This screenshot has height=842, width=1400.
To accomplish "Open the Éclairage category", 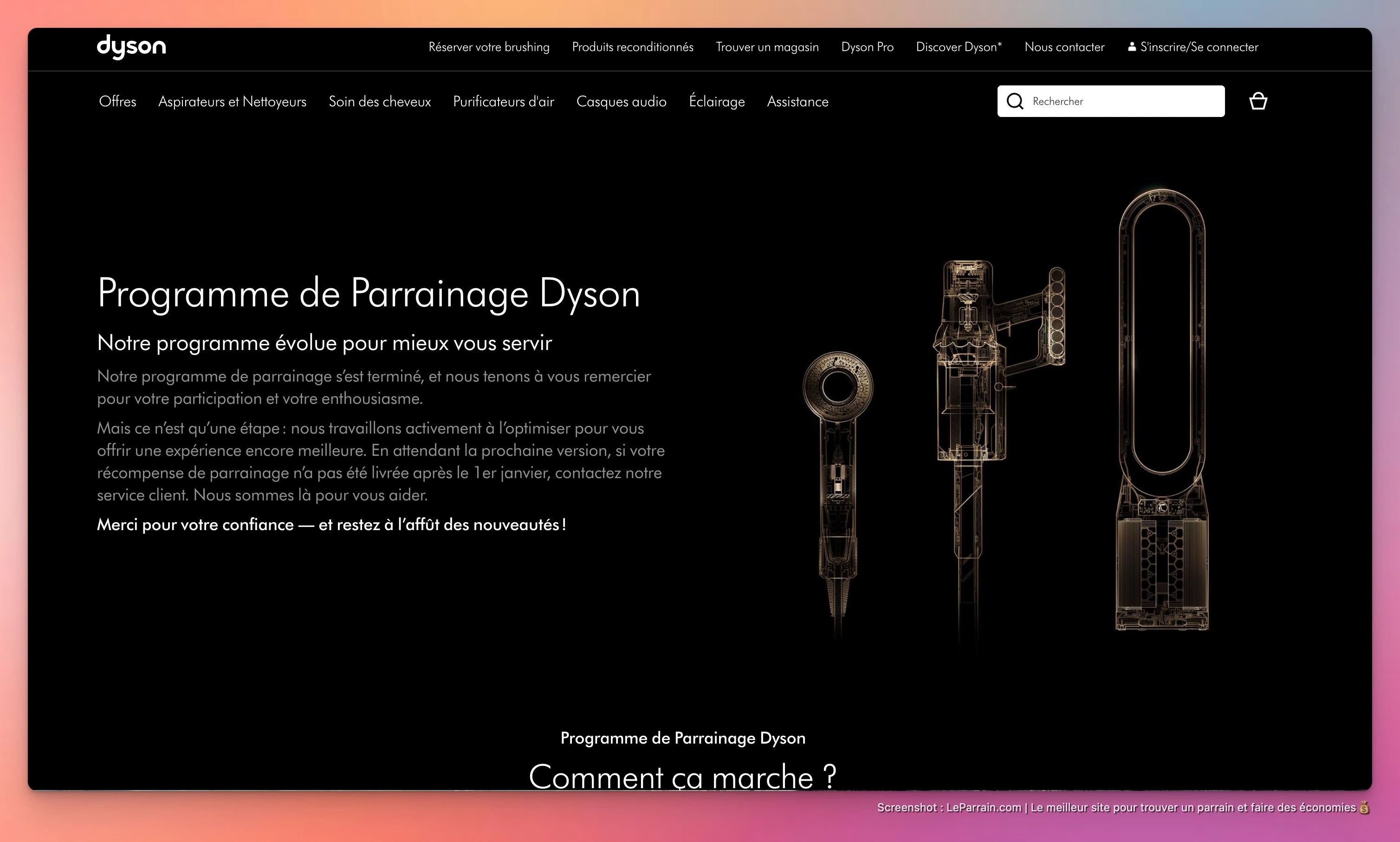I will (x=716, y=102).
